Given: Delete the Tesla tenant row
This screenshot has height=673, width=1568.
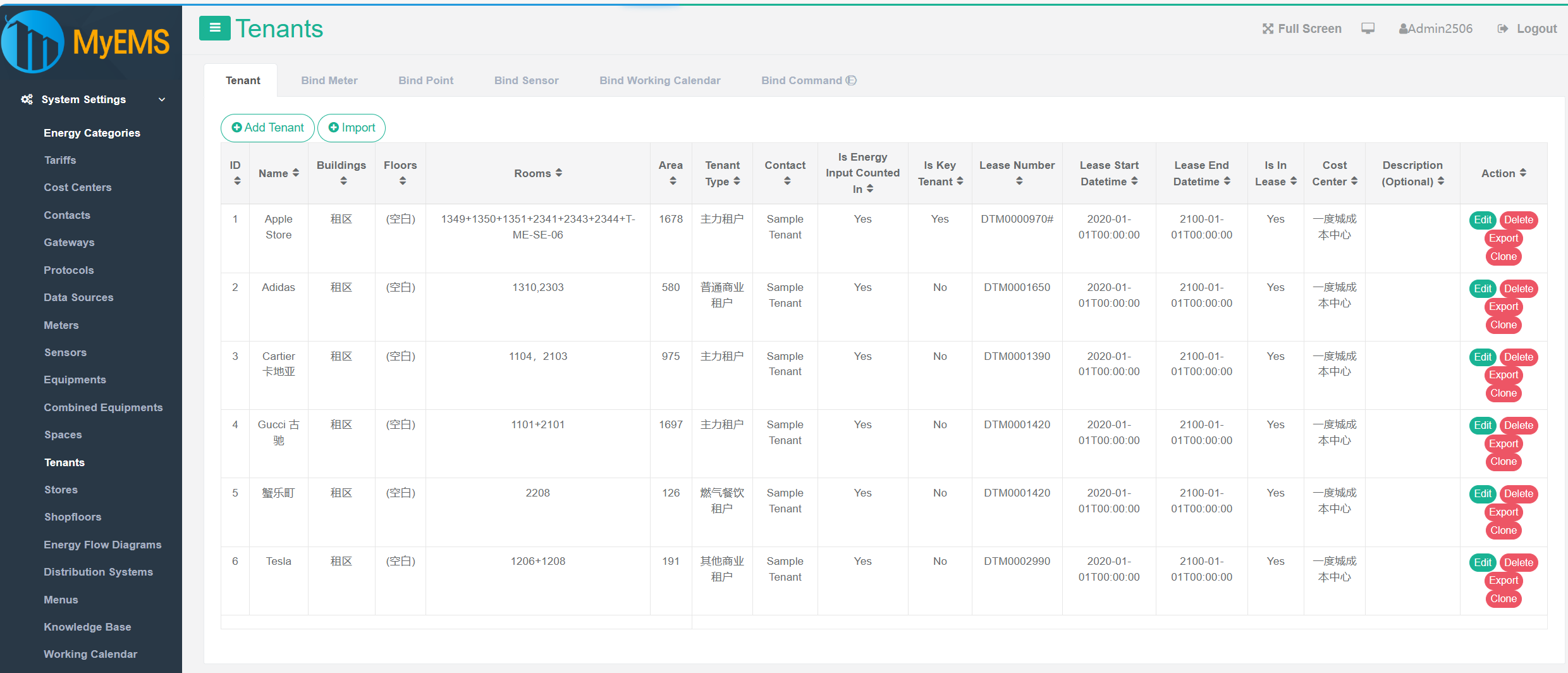Looking at the screenshot, I should pos(1518,562).
